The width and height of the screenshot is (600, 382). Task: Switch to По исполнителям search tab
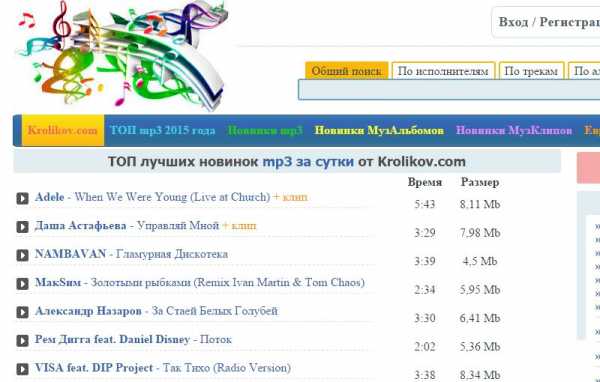pos(443,71)
